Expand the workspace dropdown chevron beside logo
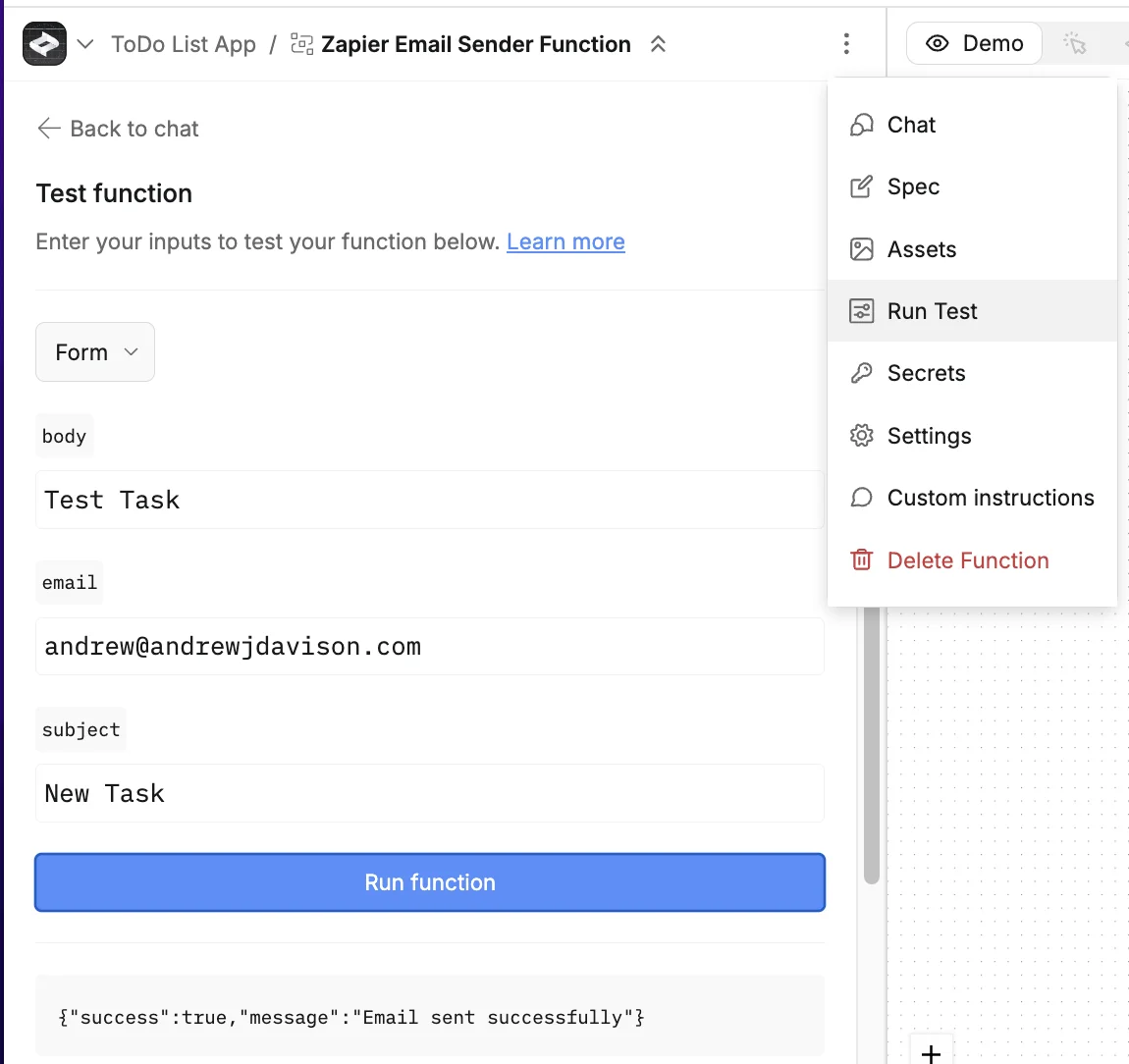Viewport: 1129px width, 1064px height. pyautogui.click(x=85, y=44)
